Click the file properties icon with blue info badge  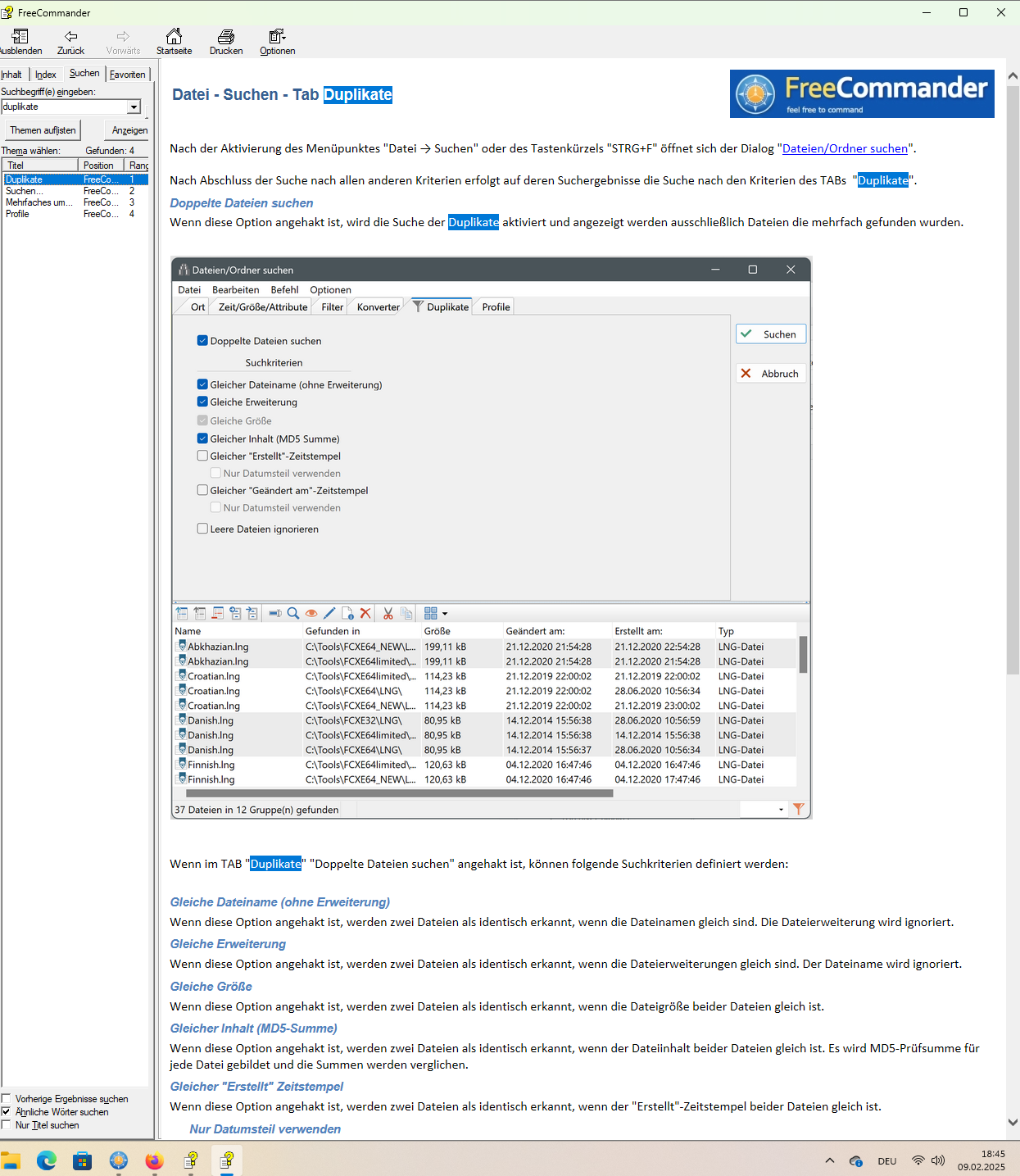point(347,613)
